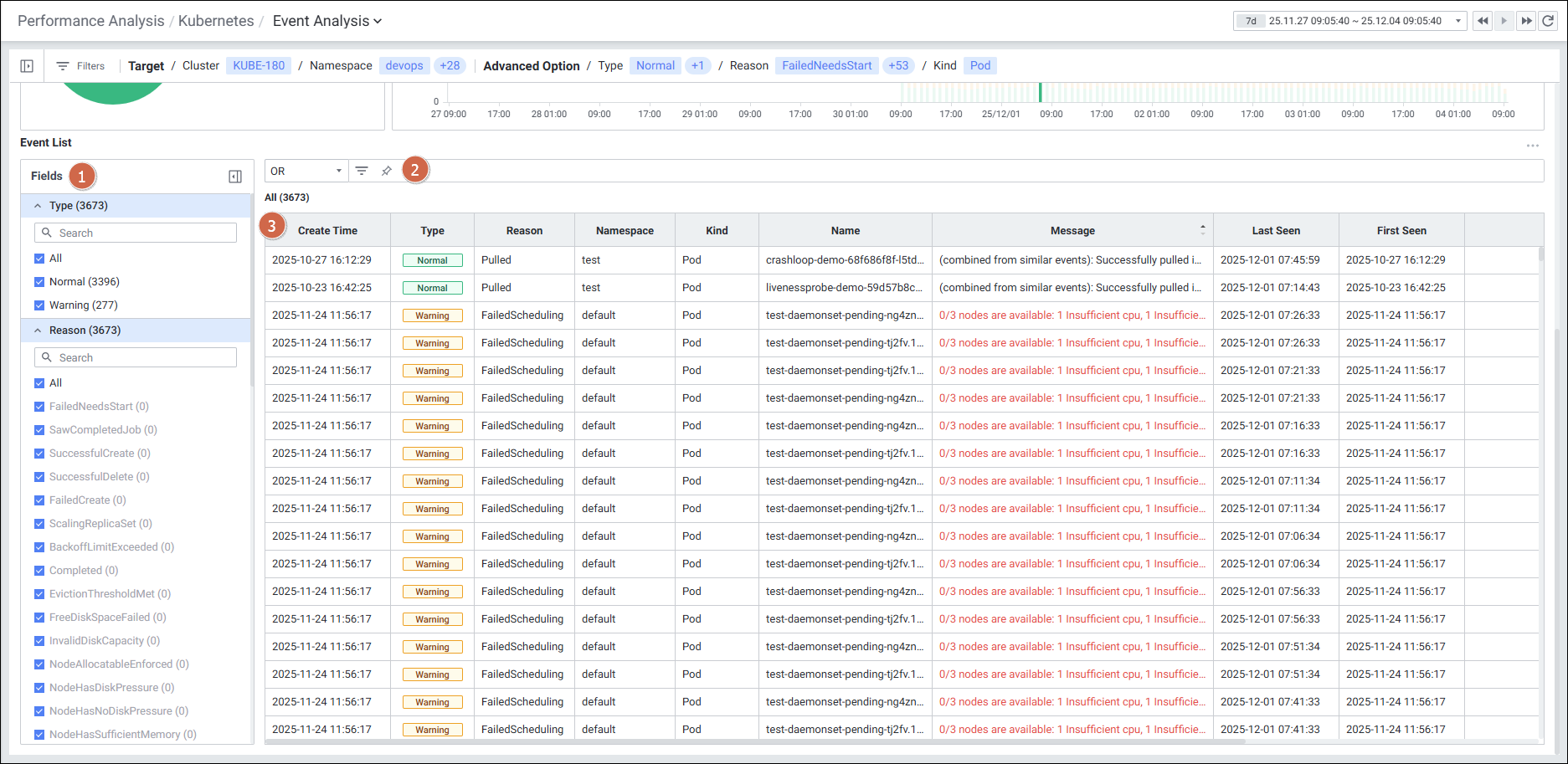Sort by the Message column header
1568x764 pixels.
1072,231
